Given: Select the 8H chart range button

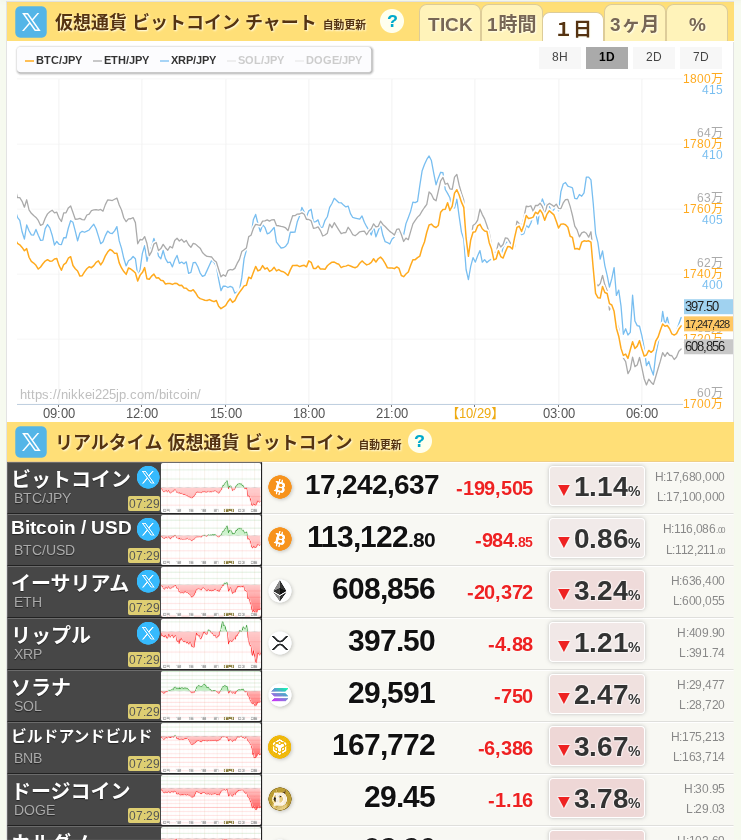Looking at the screenshot, I should [560, 57].
